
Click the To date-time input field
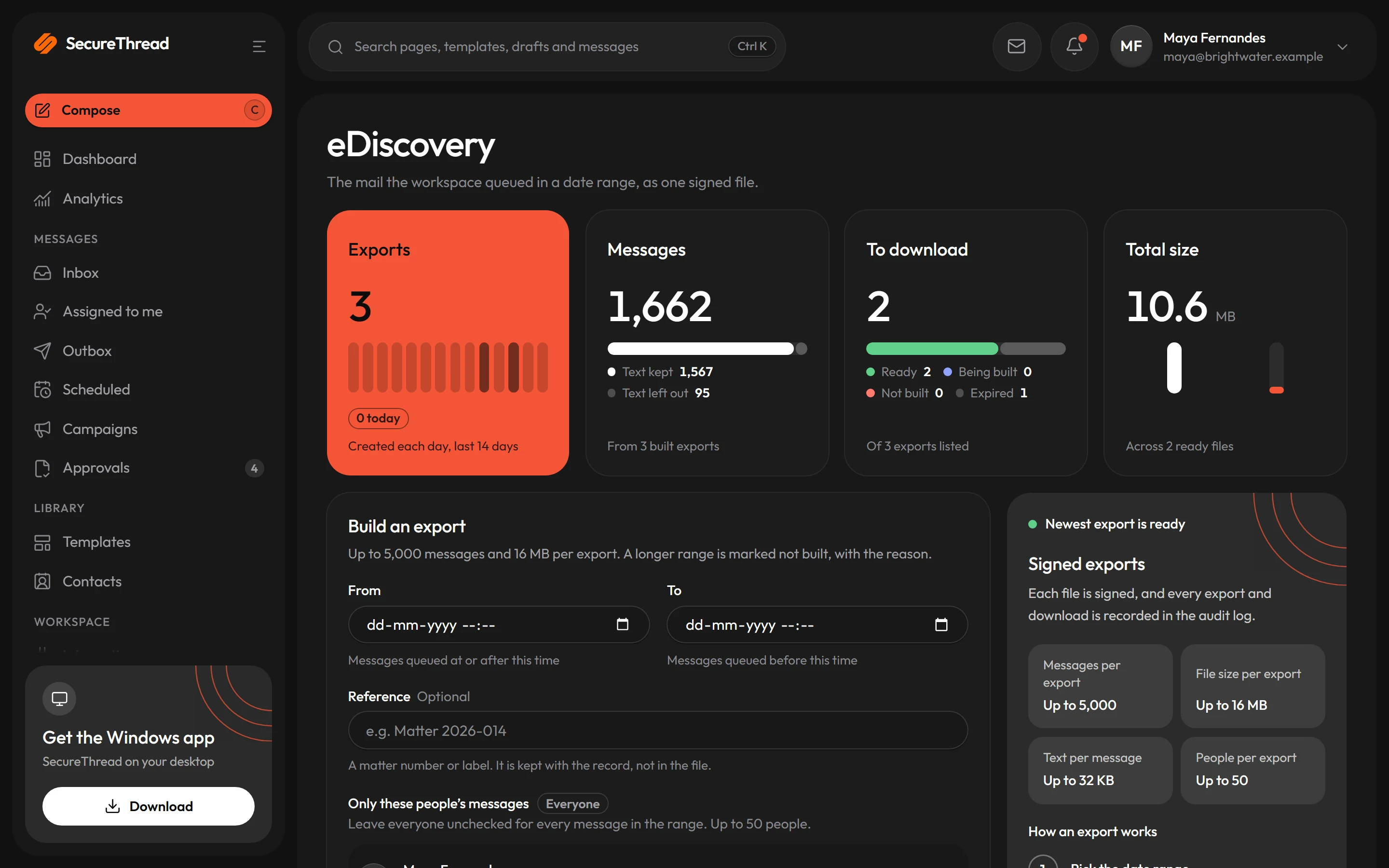tap(817, 624)
